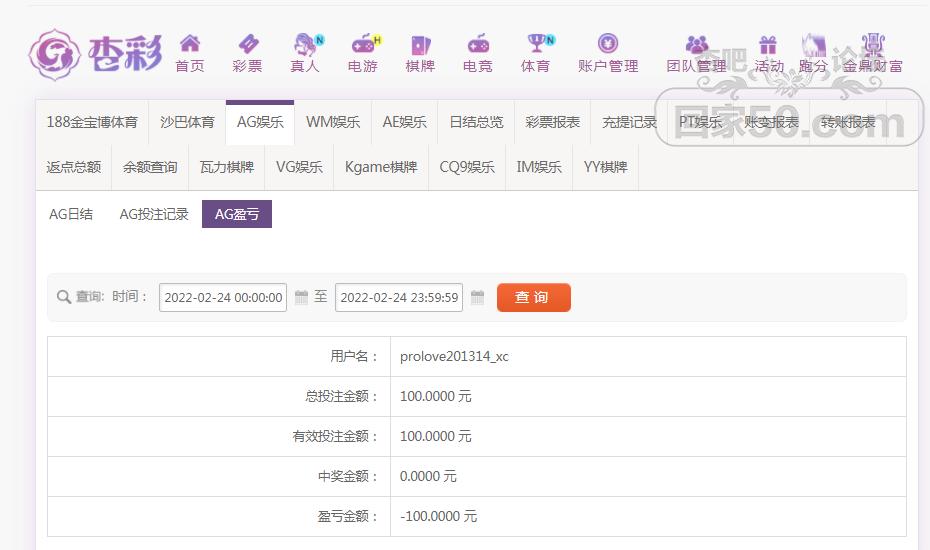Screen dimensions: 930x550
Task: Open the end date calendar picker icon
Action: pyautogui.click(x=477, y=297)
